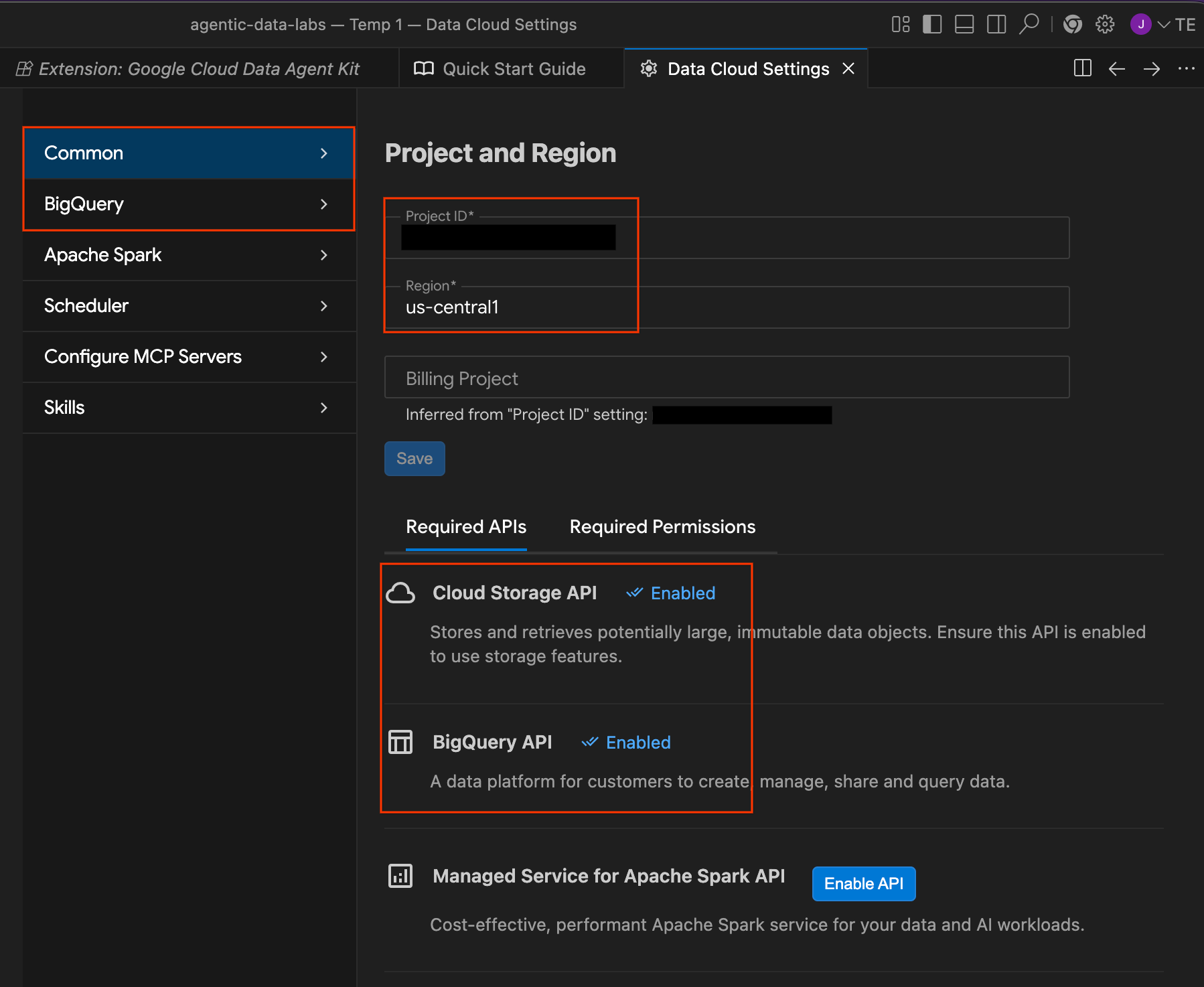The image size is (1204, 987).
Task: Close the Data Cloud Settings tab
Action: (x=848, y=68)
